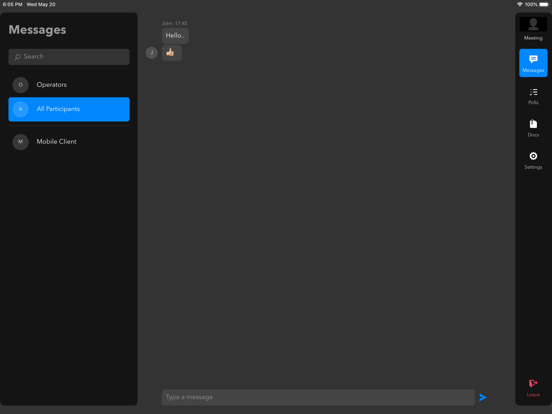
Task: Click the 'Hello..' message bubble
Action: pyautogui.click(x=175, y=36)
